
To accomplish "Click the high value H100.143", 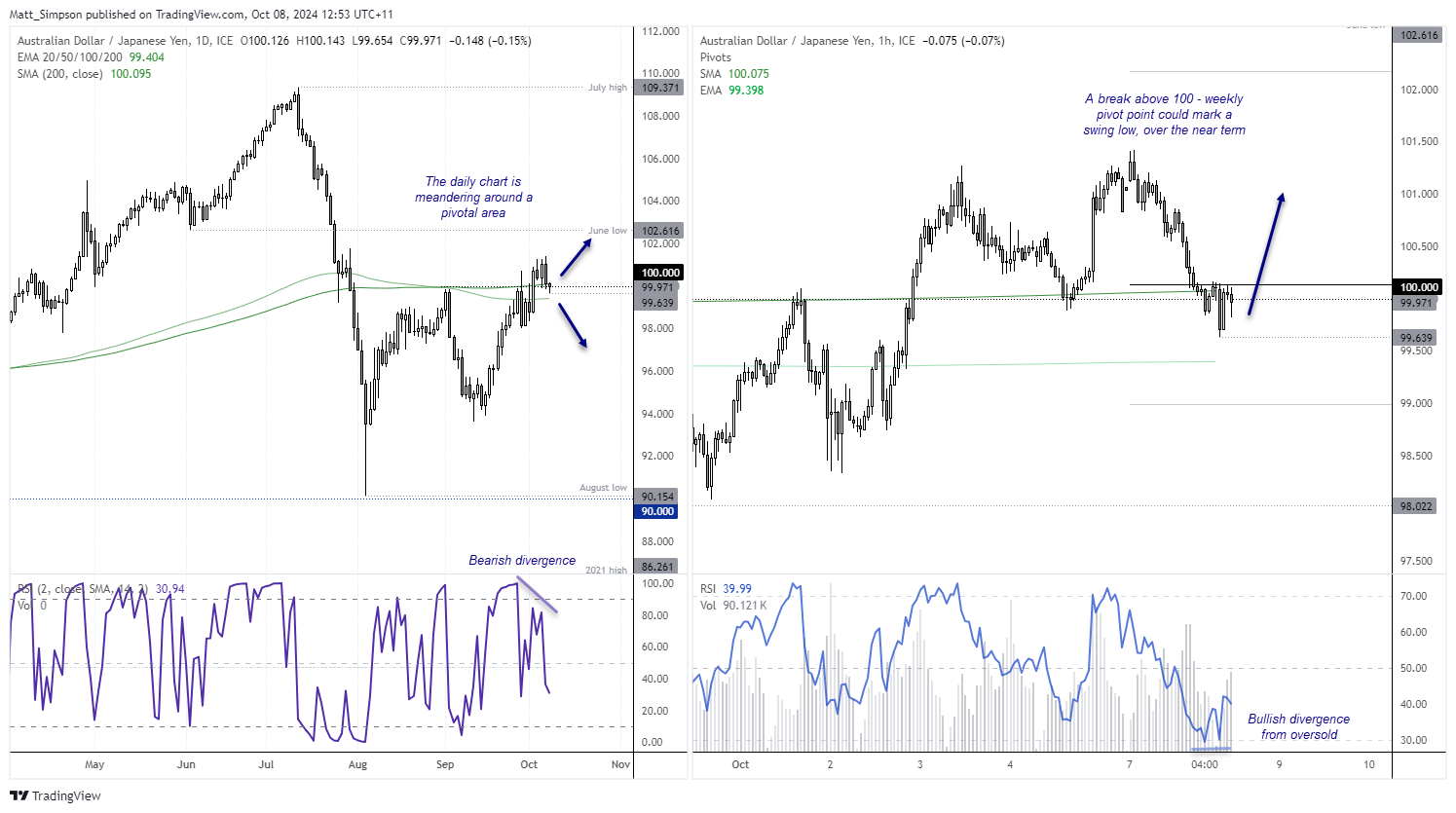I will (319, 41).
